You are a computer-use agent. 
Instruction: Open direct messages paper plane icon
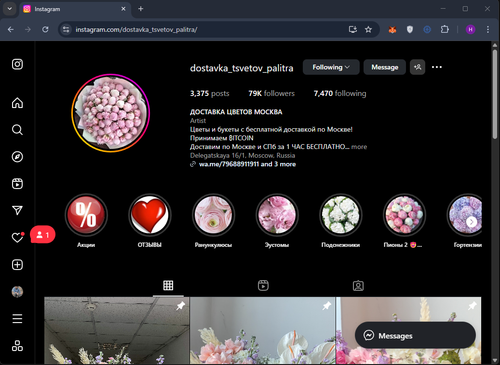pyautogui.click(x=17, y=210)
